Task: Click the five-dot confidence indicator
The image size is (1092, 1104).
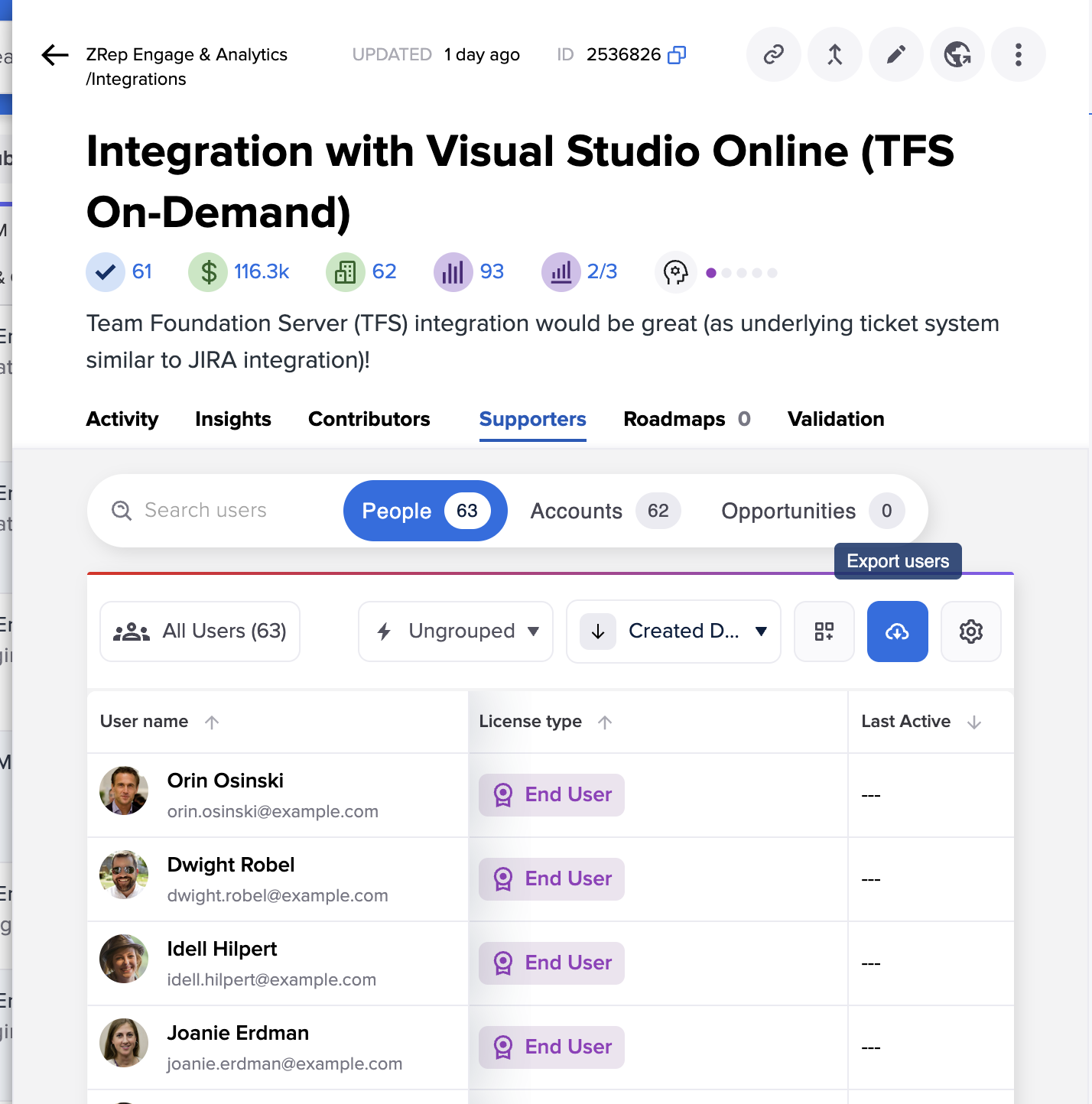Action: click(742, 273)
